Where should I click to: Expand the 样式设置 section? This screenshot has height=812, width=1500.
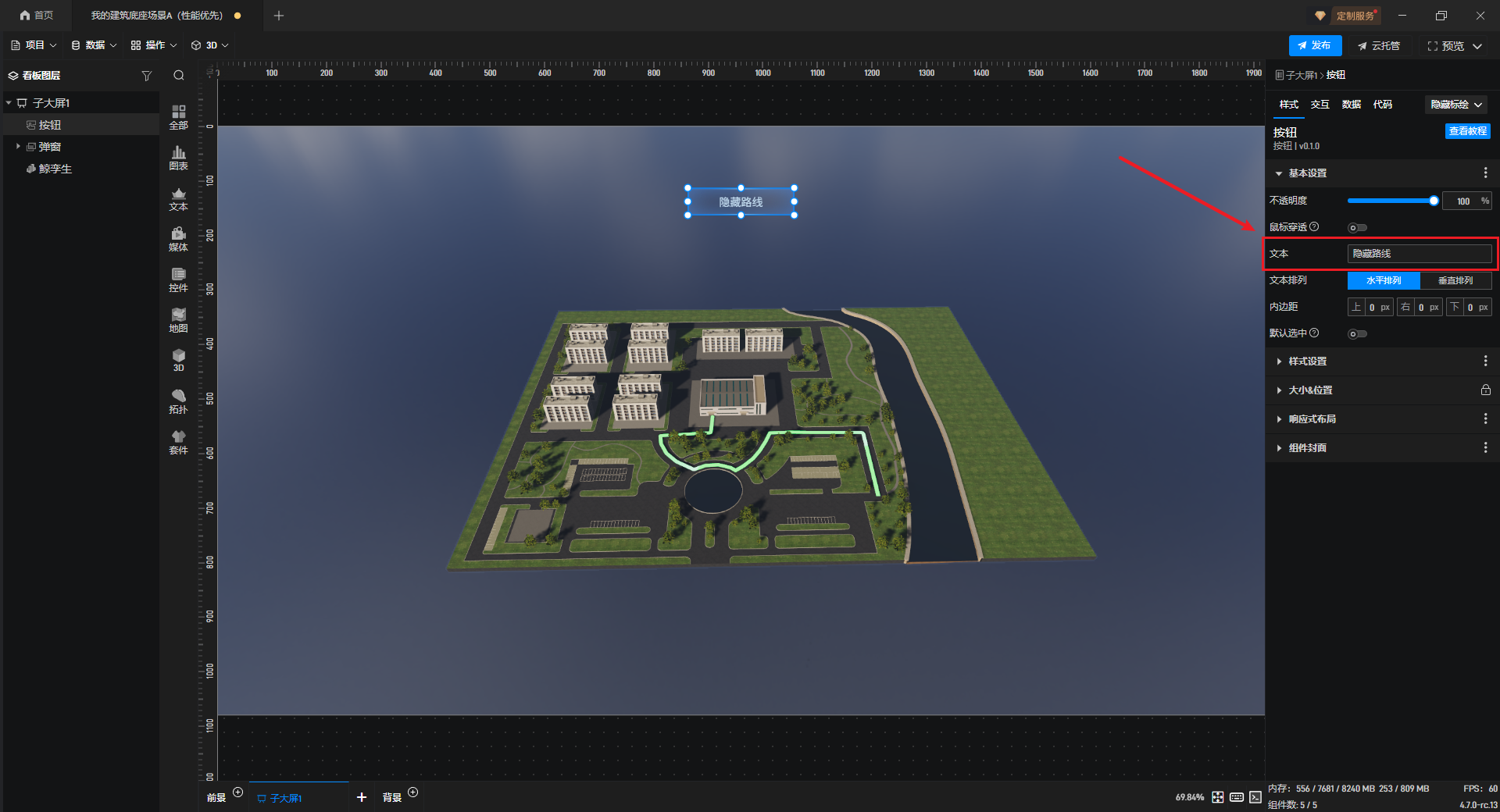pyautogui.click(x=1307, y=361)
